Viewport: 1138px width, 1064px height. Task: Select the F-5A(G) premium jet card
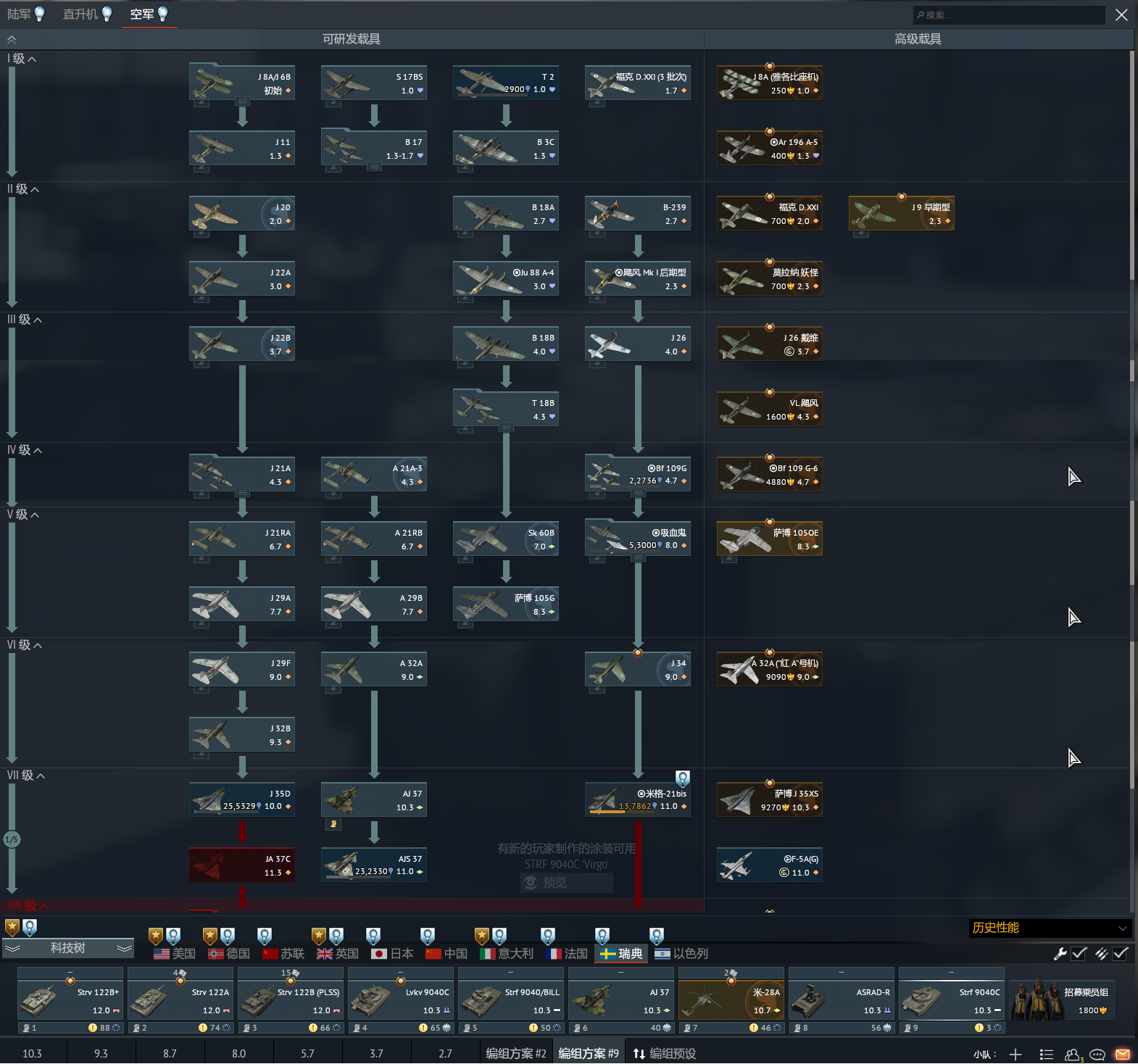[770, 865]
